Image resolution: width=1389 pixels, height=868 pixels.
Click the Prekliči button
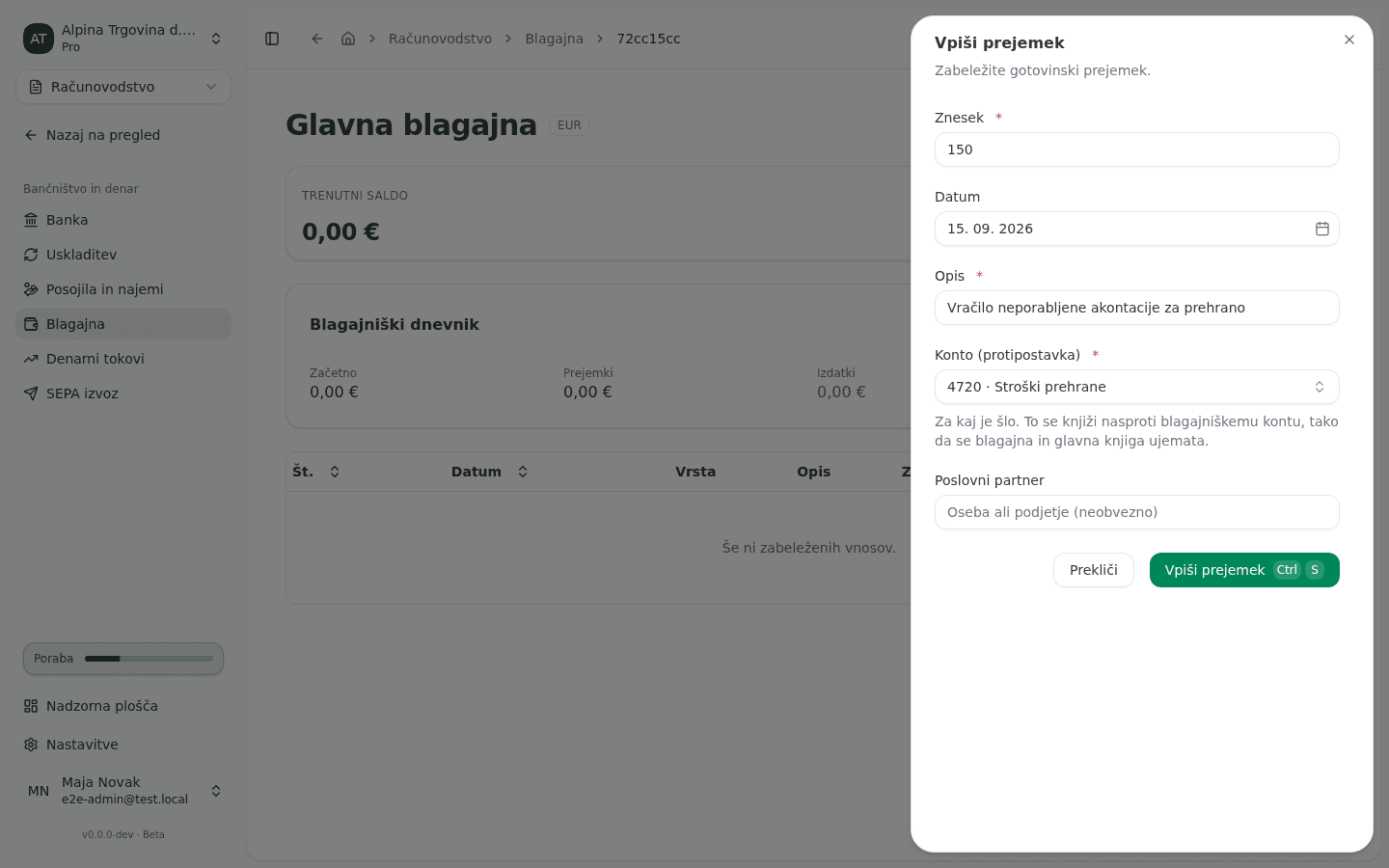(1093, 570)
